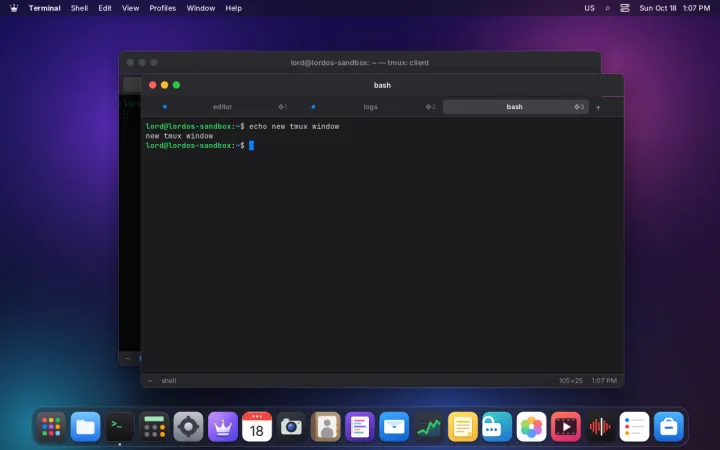This screenshot has width=720, height=450.
Task: Maximize the bash window with green button
Action: (176, 85)
